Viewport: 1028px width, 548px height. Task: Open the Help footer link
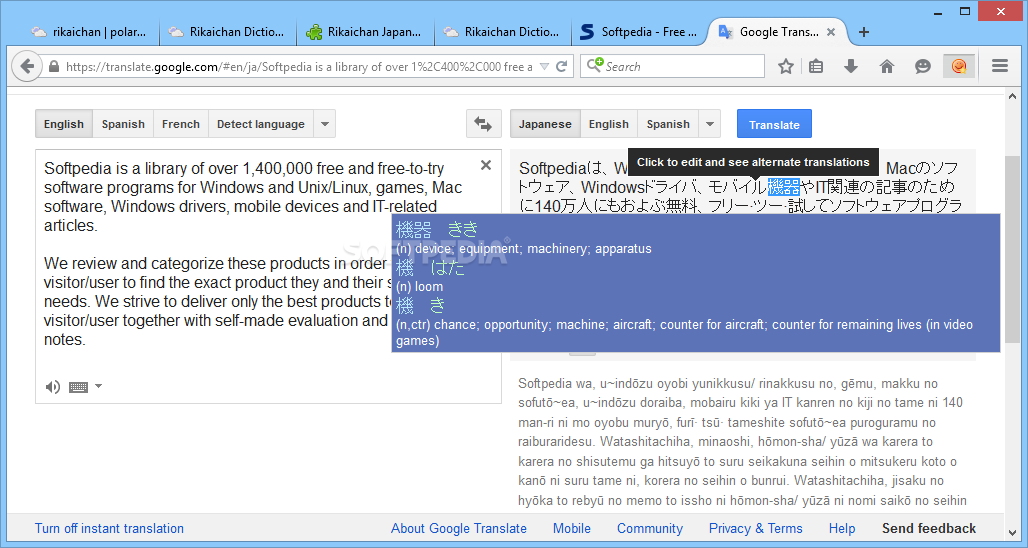[842, 528]
